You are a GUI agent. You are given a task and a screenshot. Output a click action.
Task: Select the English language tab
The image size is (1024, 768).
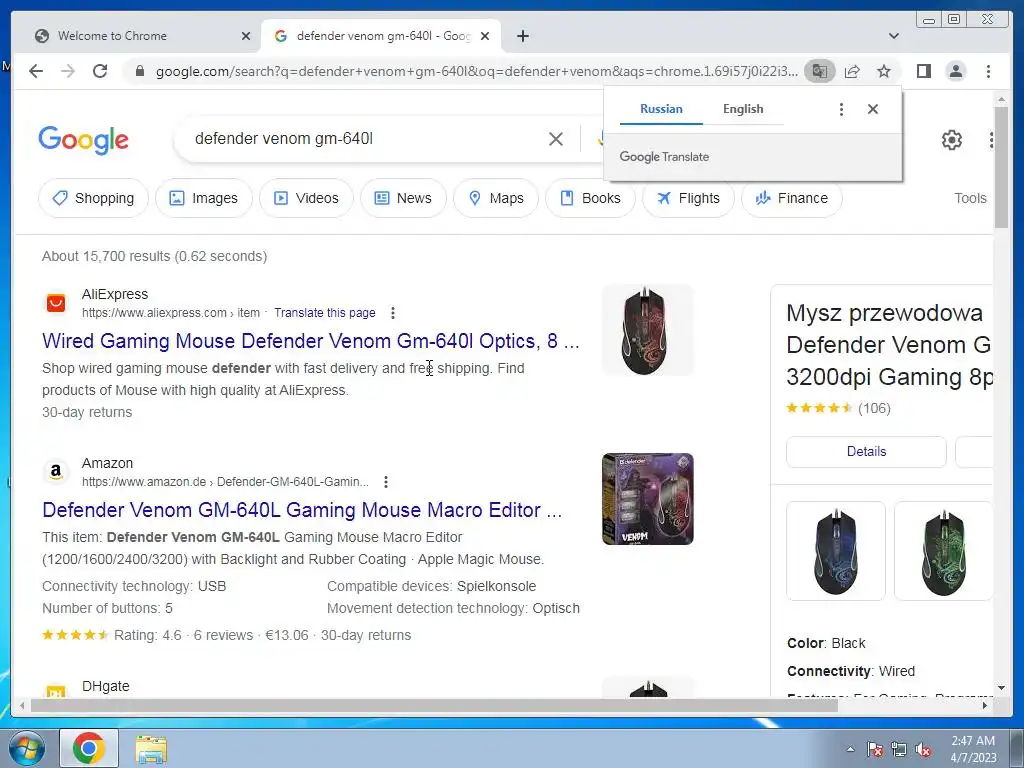tap(743, 109)
